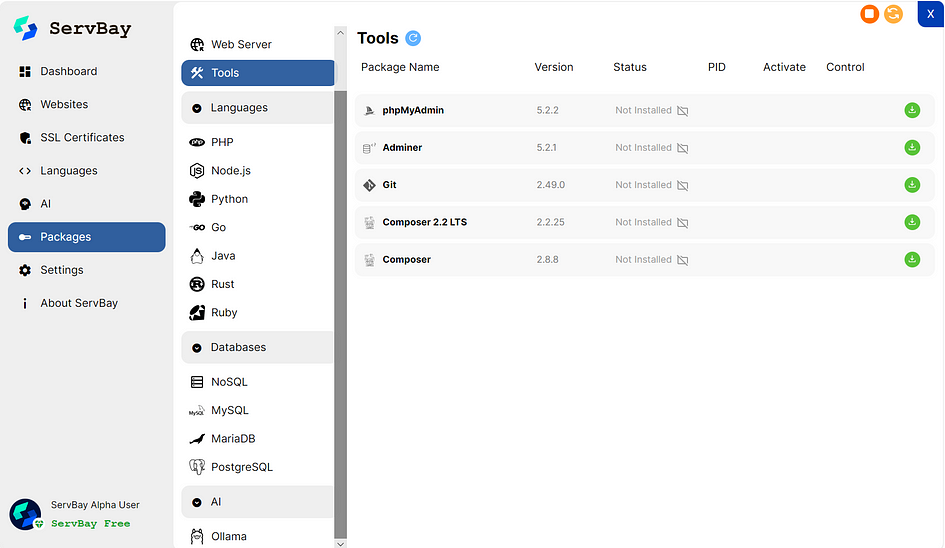The width and height of the screenshot is (945, 548).
Task: Close the window with the X button
Action: (x=931, y=14)
